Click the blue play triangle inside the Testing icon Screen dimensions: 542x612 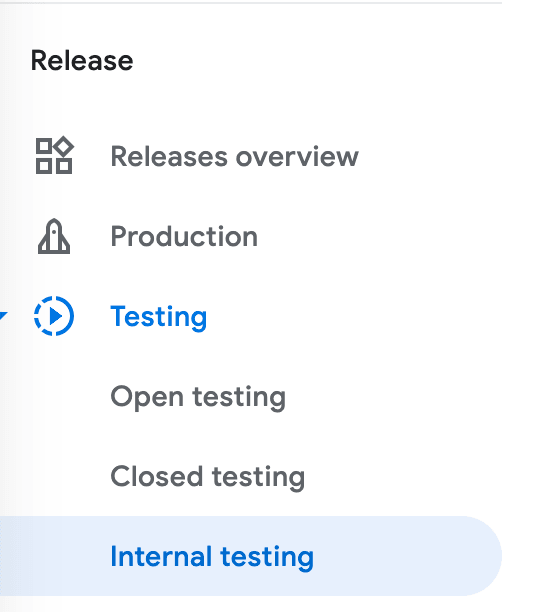[x=56, y=316]
